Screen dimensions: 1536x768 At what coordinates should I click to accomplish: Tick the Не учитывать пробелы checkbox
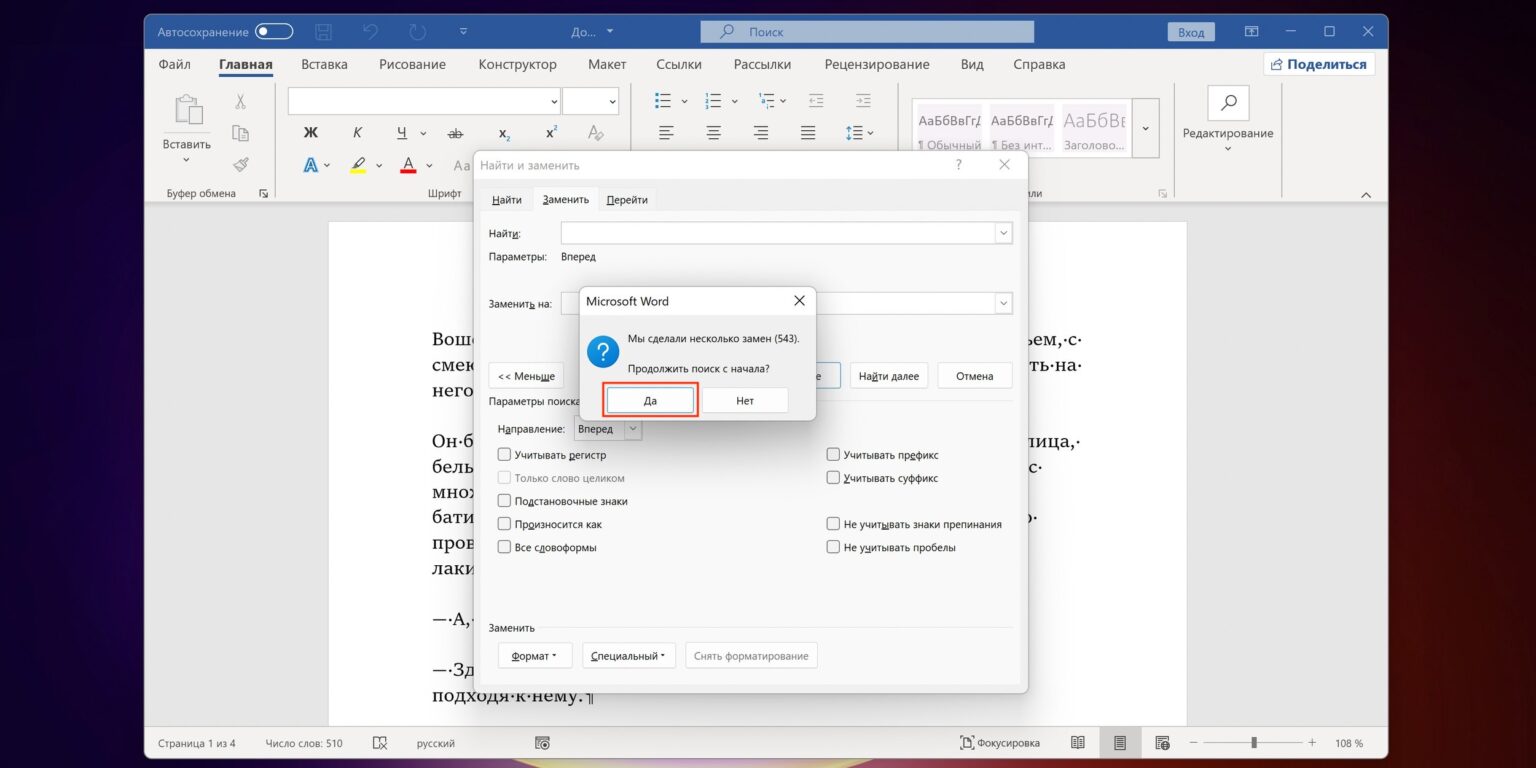[833, 547]
